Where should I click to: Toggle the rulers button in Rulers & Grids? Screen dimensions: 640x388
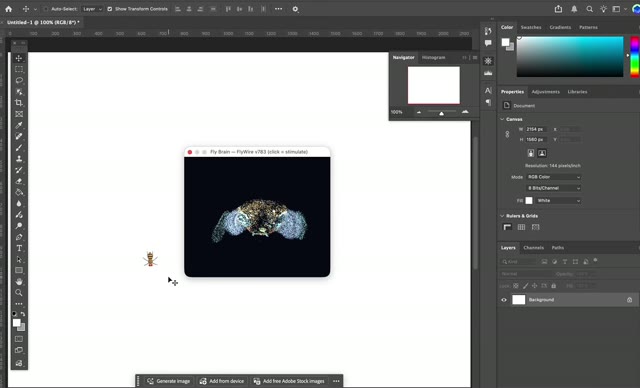point(507,227)
